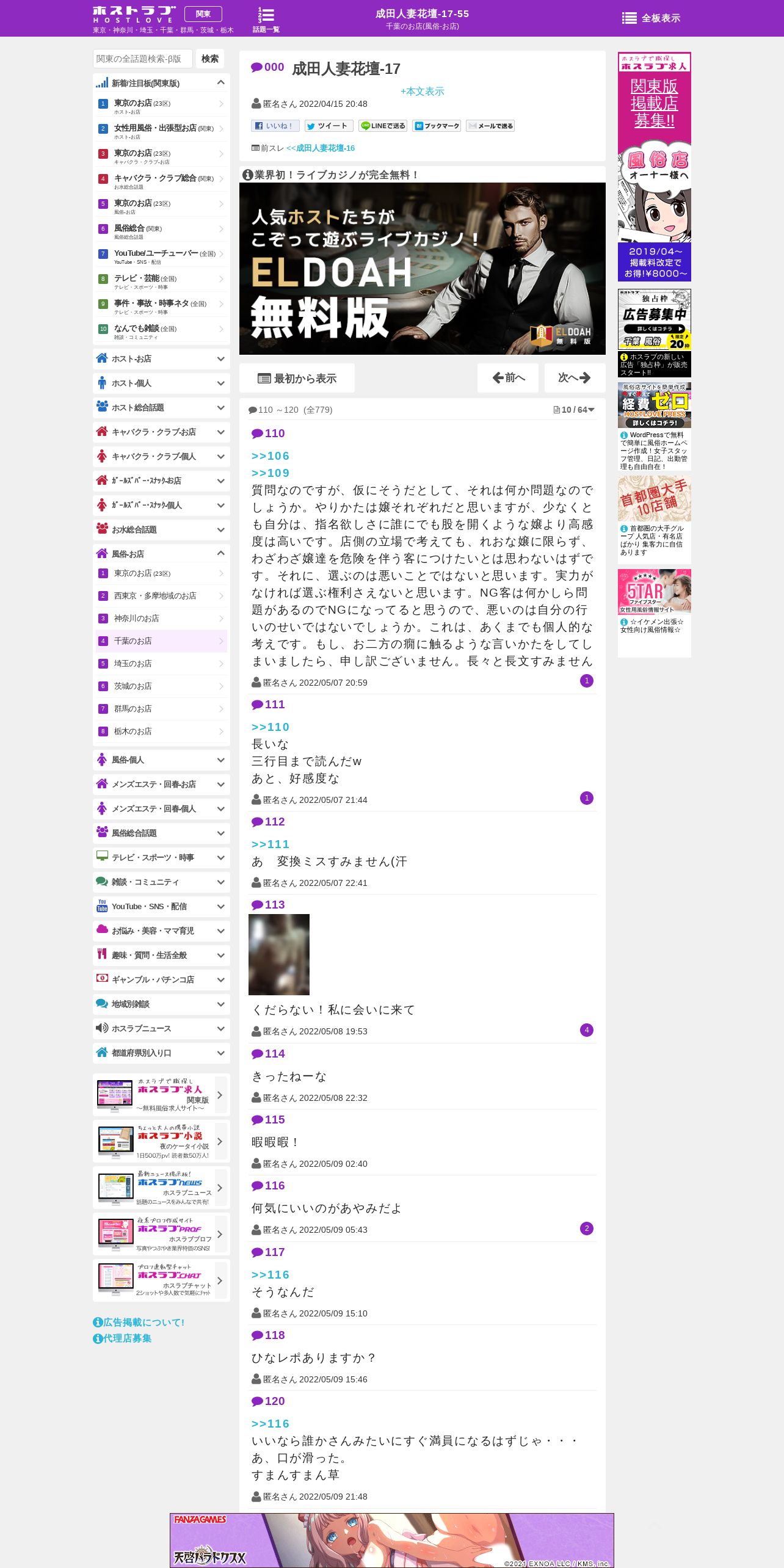Open the reply count badge on post 113

pyautogui.click(x=586, y=1030)
